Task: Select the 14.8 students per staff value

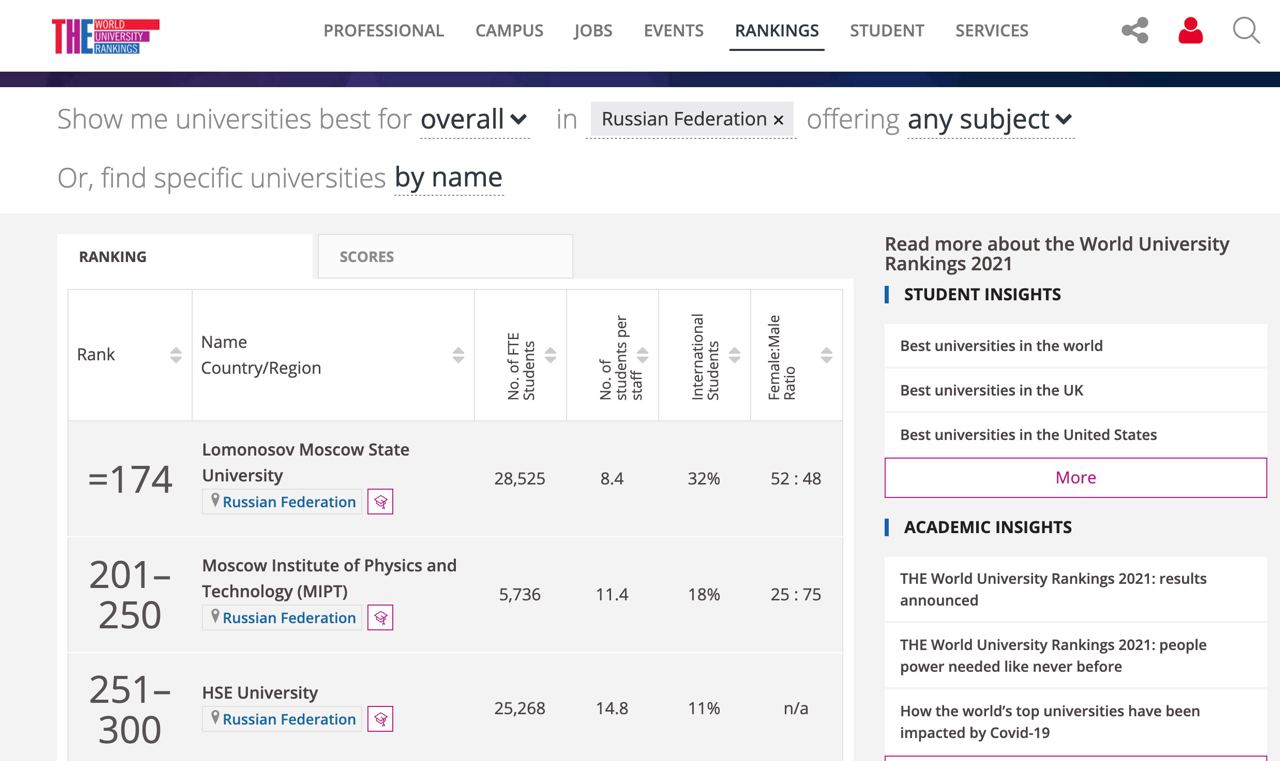Action: (612, 709)
